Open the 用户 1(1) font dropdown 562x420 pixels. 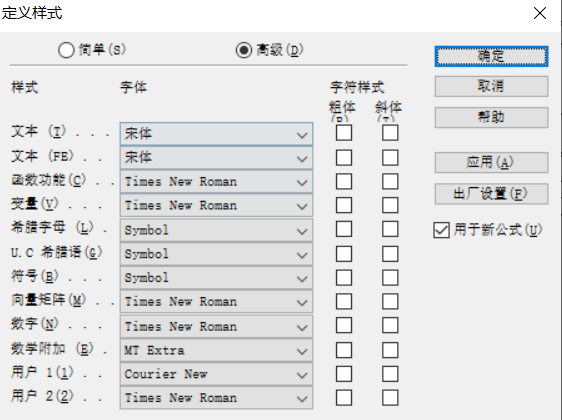[216, 374]
